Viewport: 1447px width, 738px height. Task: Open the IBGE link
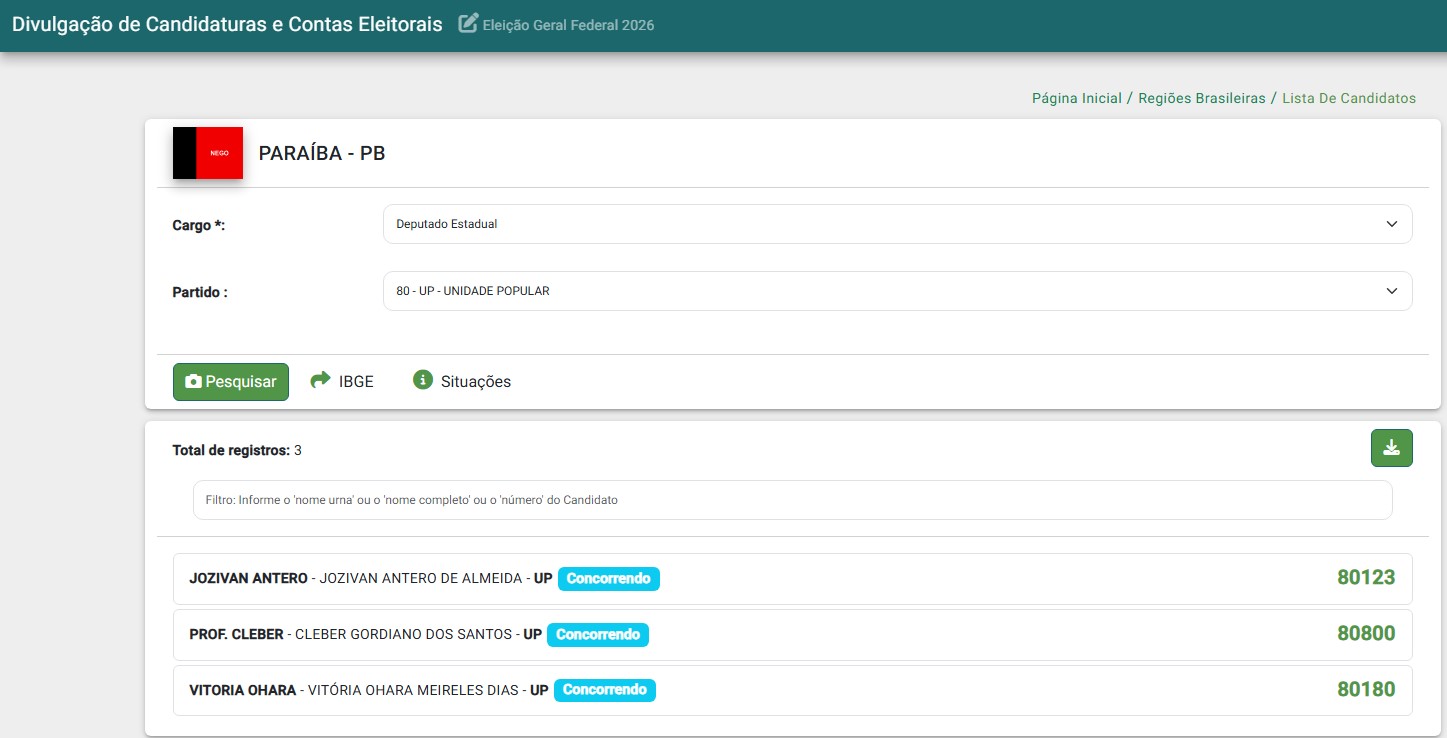click(x=356, y=382)
